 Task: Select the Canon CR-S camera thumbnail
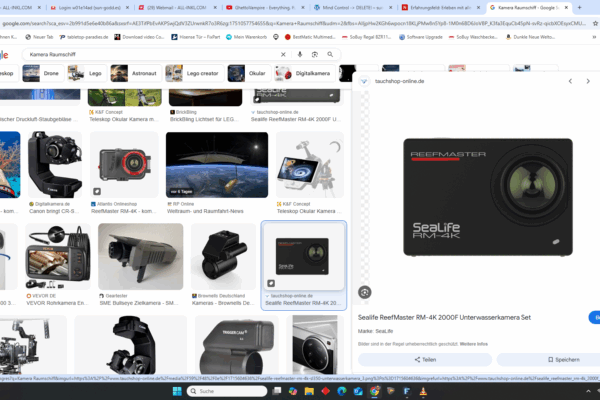point(55,165)
